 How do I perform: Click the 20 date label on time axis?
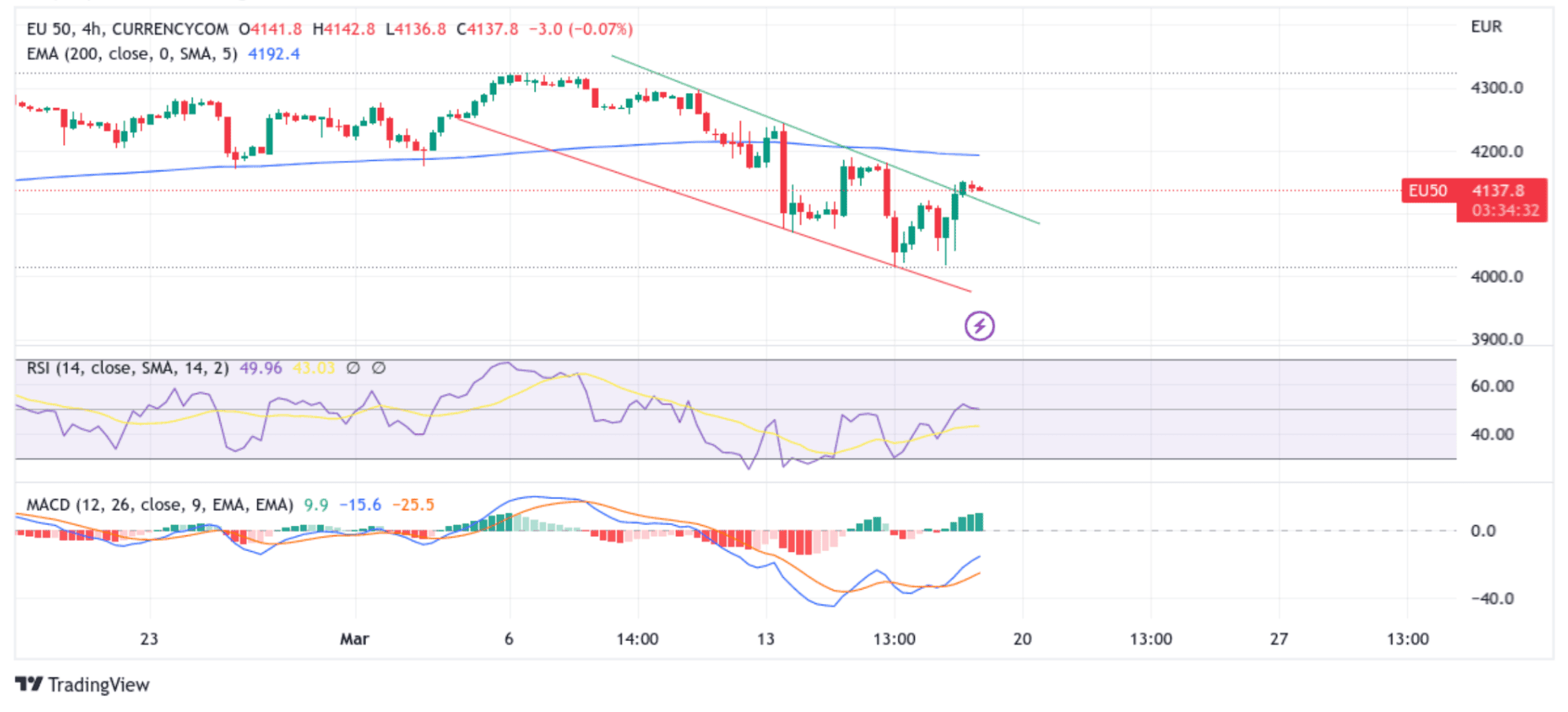[1022, 639]
